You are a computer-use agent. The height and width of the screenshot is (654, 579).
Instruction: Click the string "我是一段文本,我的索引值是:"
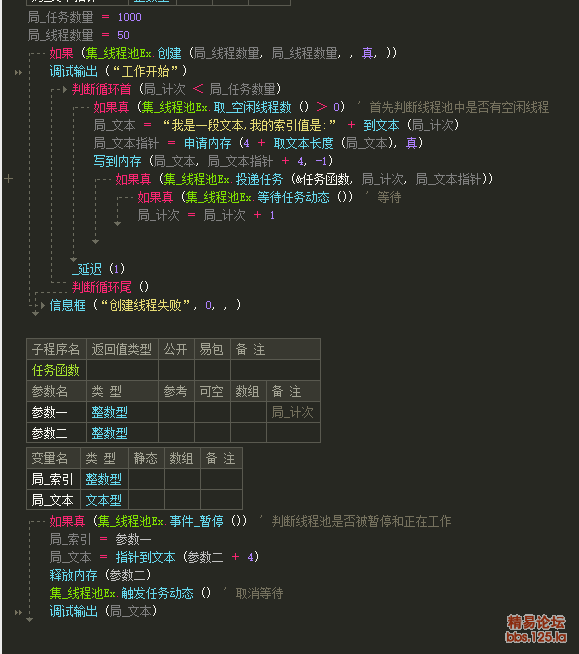pos(249,125)
